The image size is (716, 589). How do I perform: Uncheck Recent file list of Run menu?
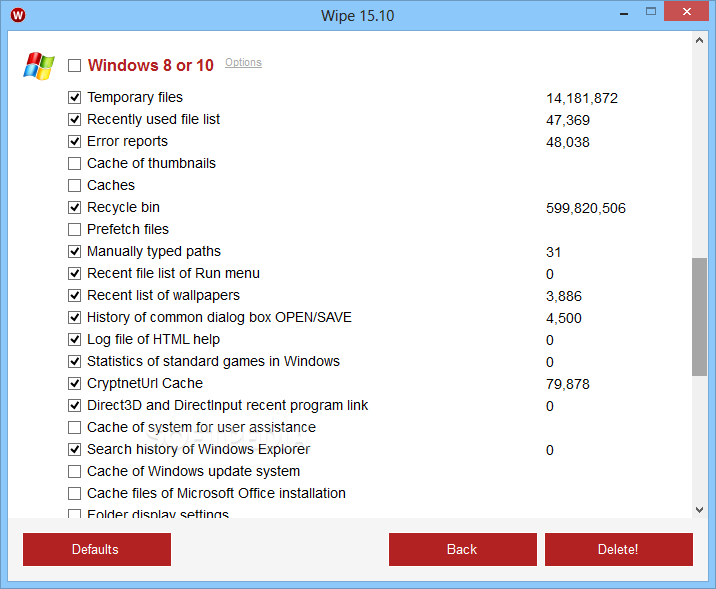point(74,273)
